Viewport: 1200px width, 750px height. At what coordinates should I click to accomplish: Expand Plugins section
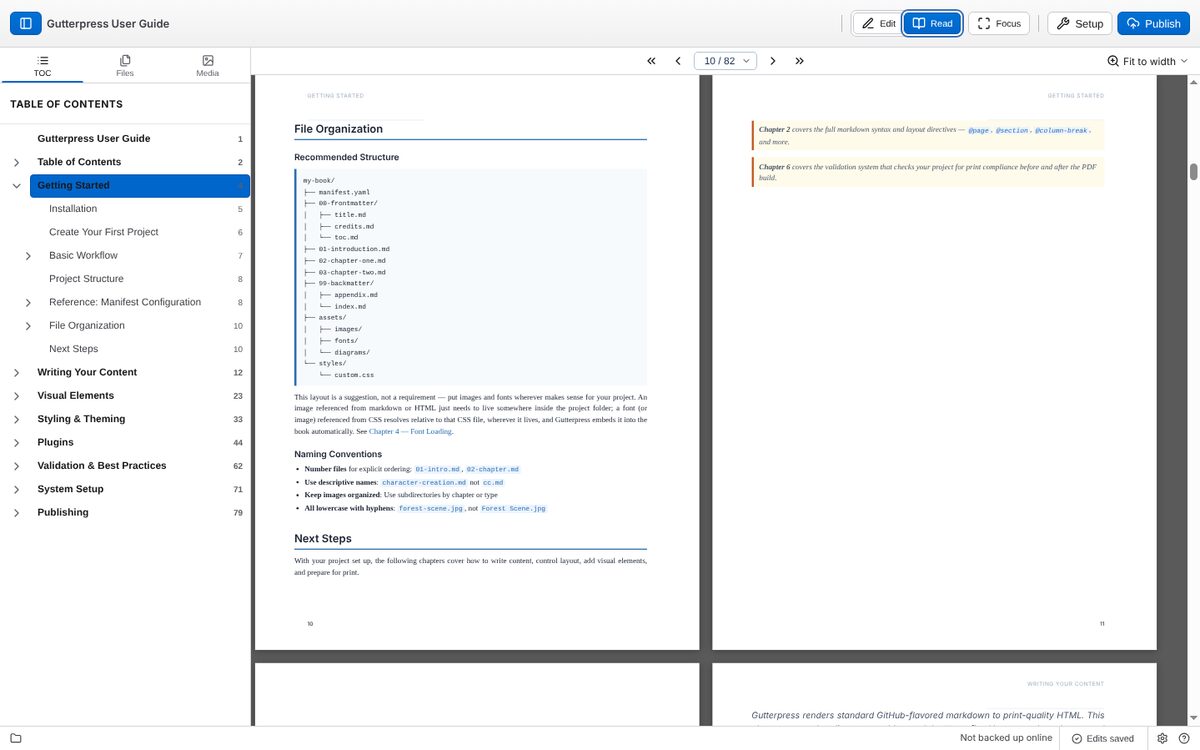click(x=16, y=442)
